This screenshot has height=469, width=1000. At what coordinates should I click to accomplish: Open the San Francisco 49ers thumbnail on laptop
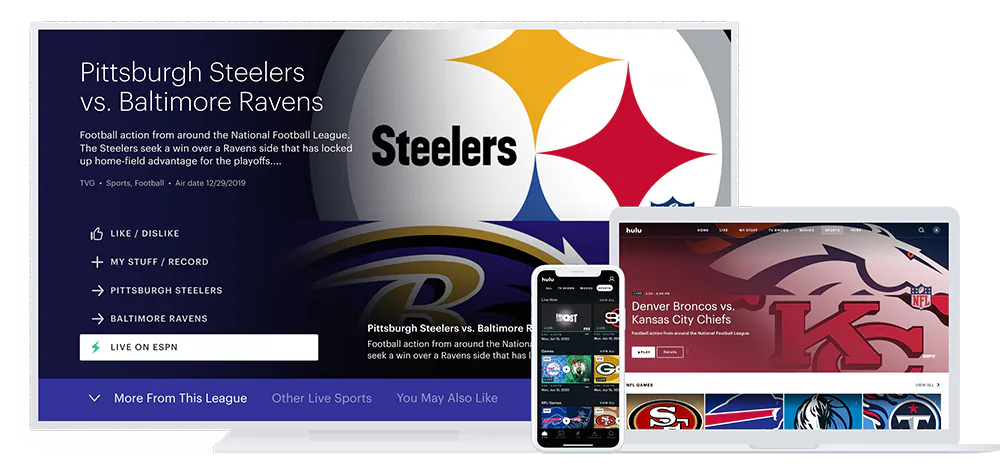665,412
